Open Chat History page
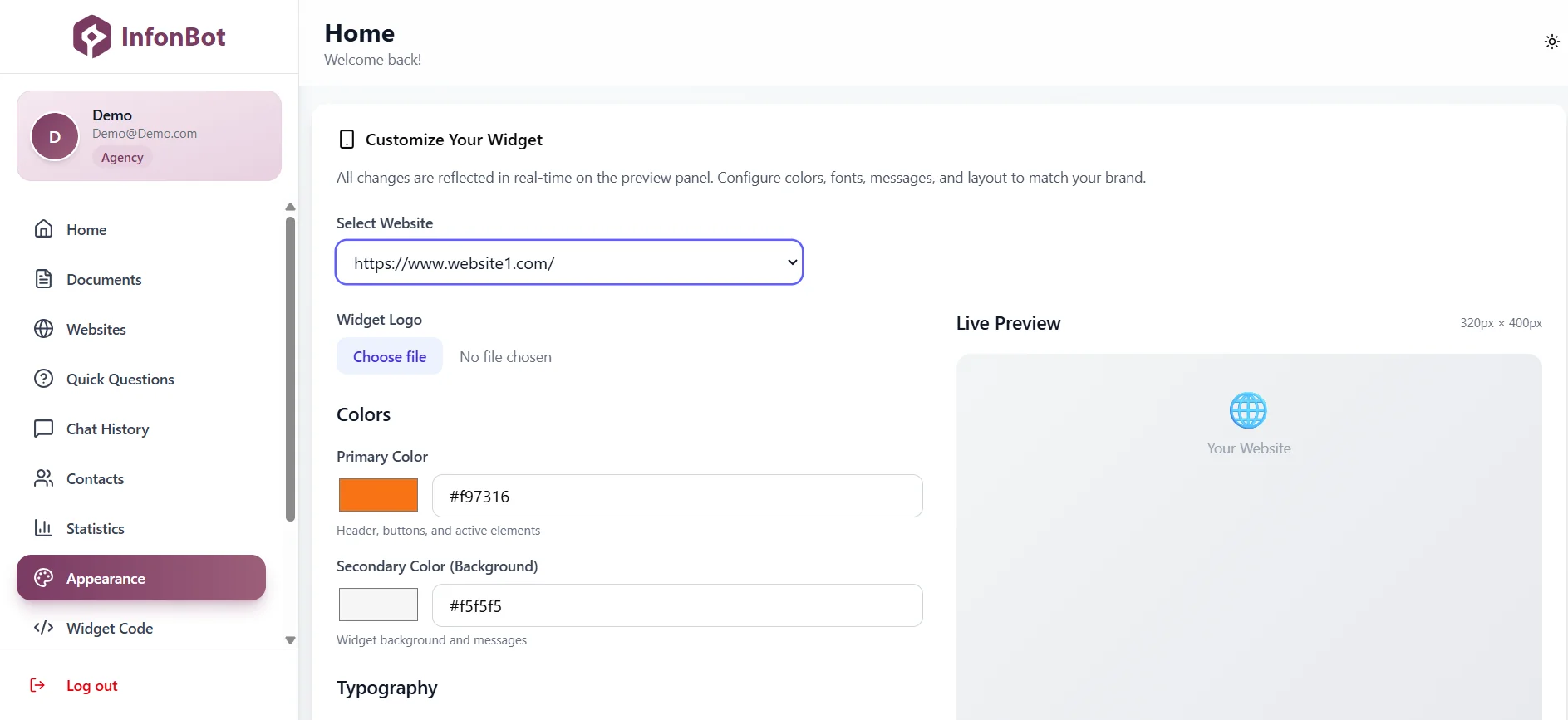Screen dimensions: 1568x720 click(x=141, y=429)
